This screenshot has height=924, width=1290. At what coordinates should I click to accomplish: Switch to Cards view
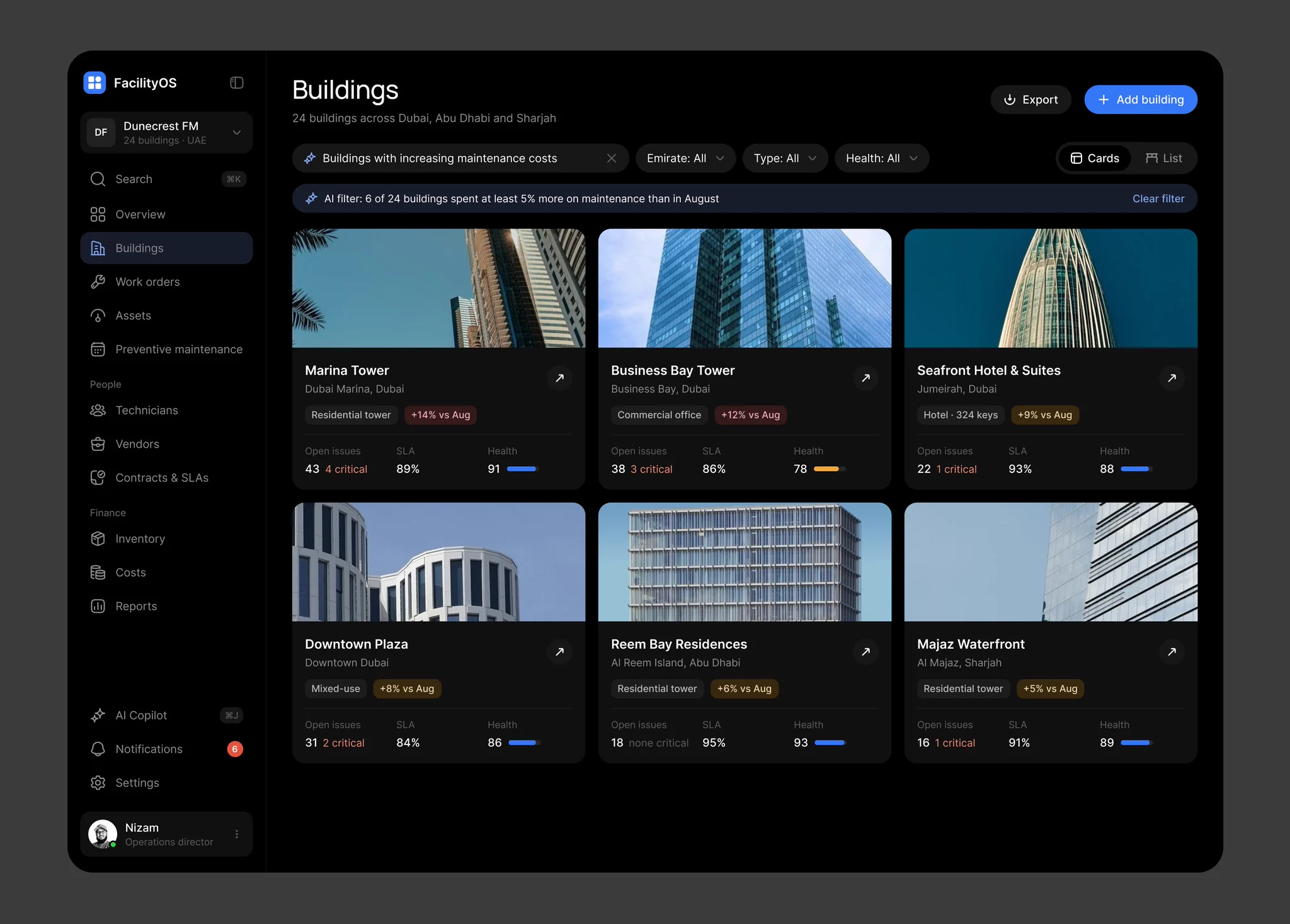pos(1095,158)
